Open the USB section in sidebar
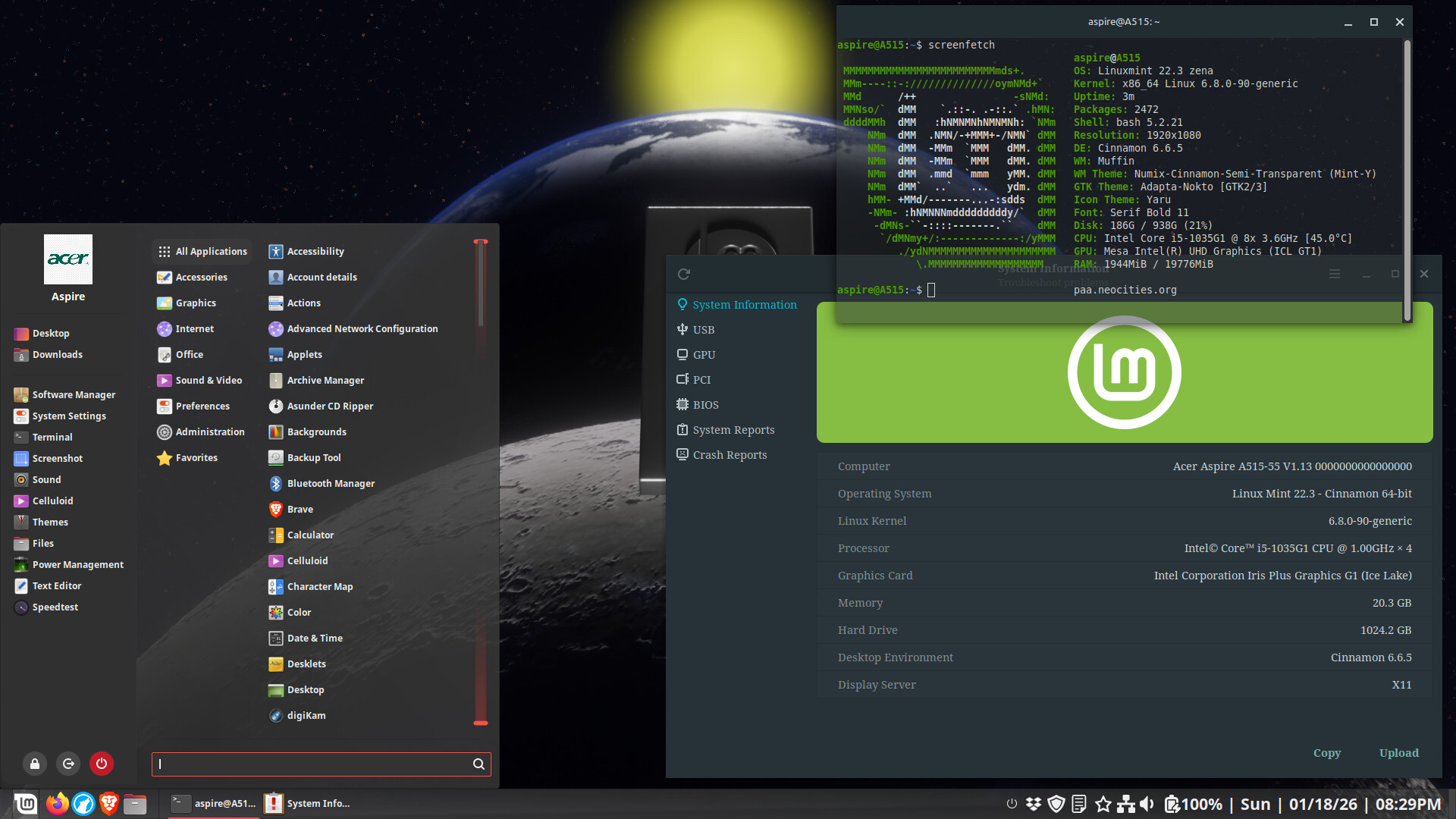The image size is (1456, 819). click(x=703, y=330)
